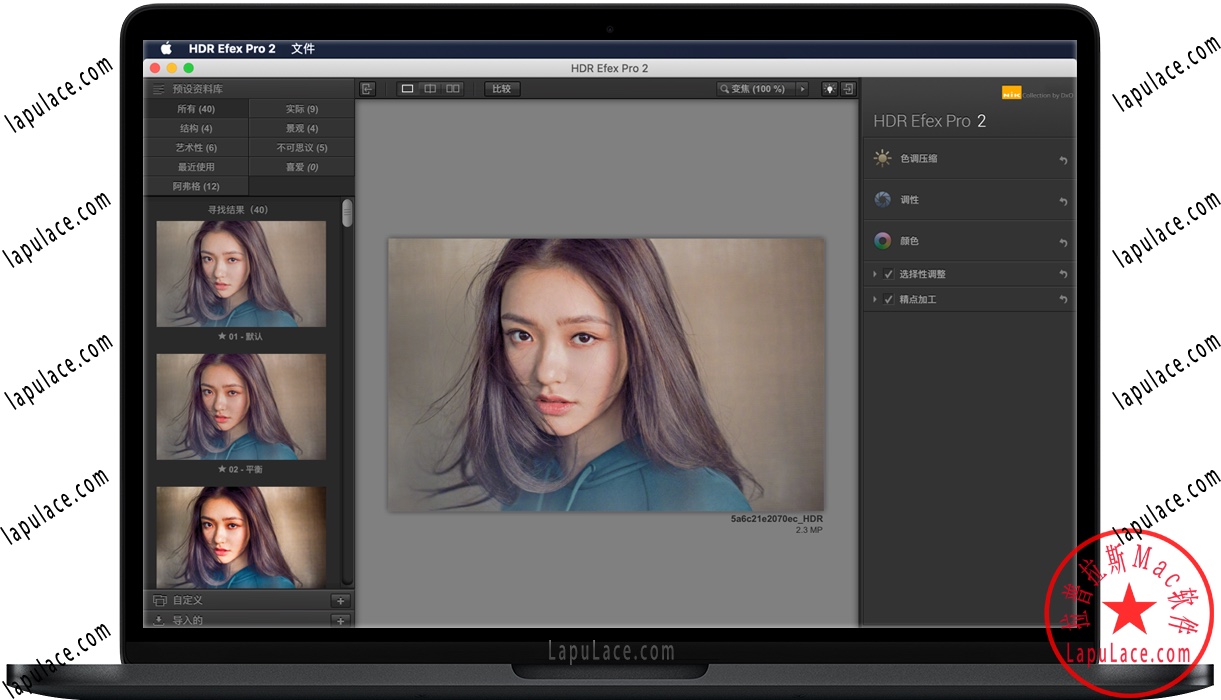Expand the 选择性调整 disclosure triangle
The image size is (1221, 700).
coord(874,273)
